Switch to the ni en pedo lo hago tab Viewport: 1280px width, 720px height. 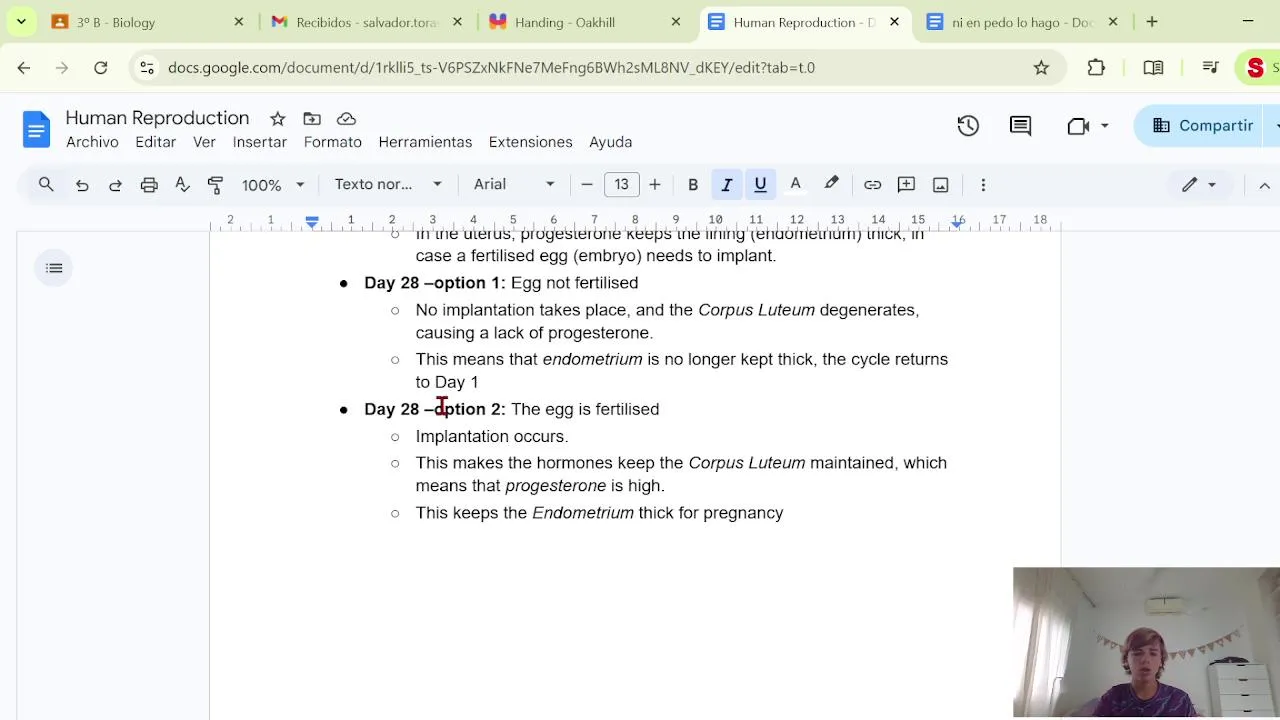1022,22
